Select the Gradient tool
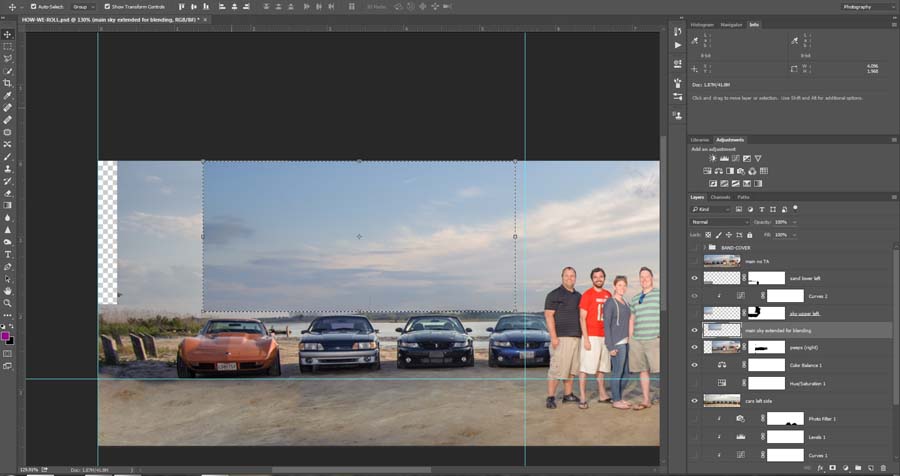 click(7, 206)
